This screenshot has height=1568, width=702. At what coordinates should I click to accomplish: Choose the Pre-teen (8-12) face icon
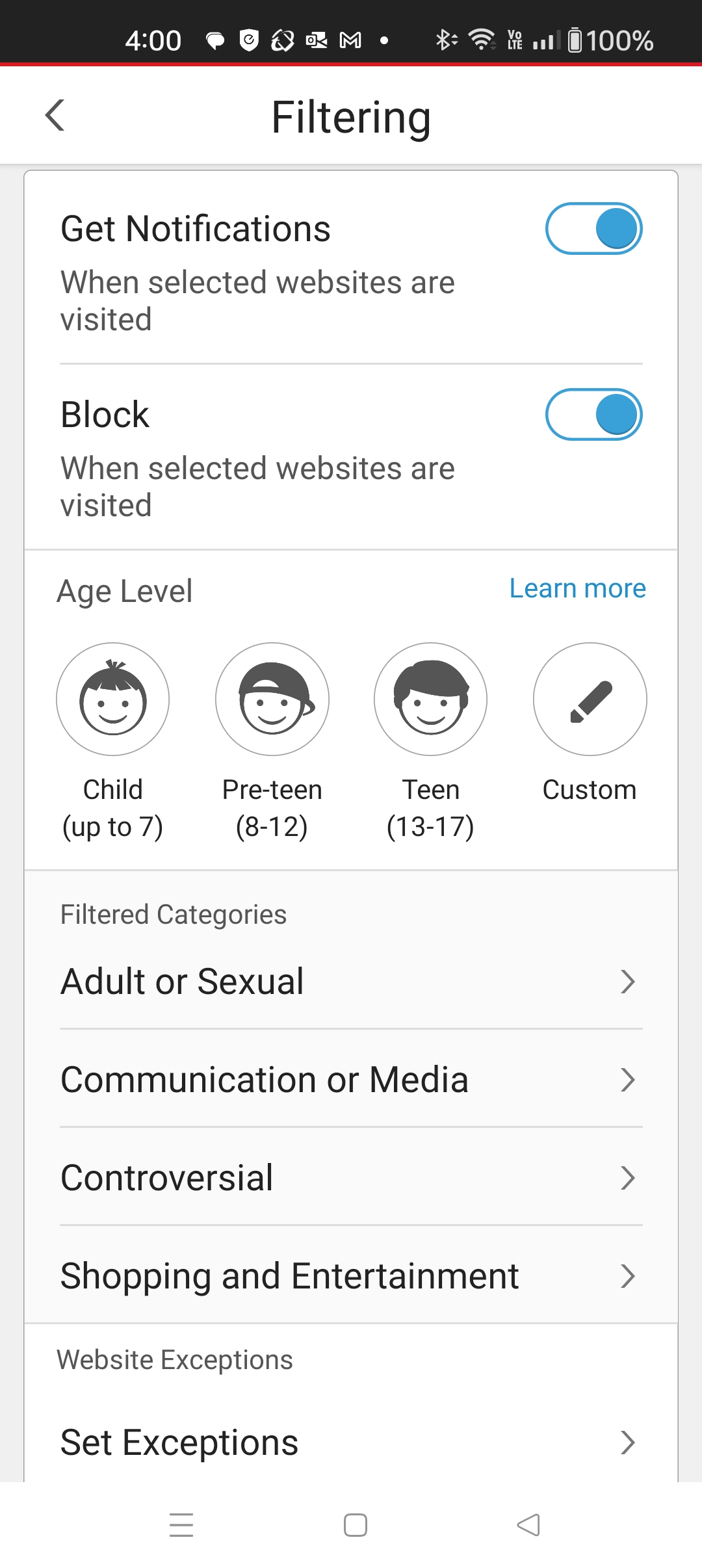coord(272,699)
